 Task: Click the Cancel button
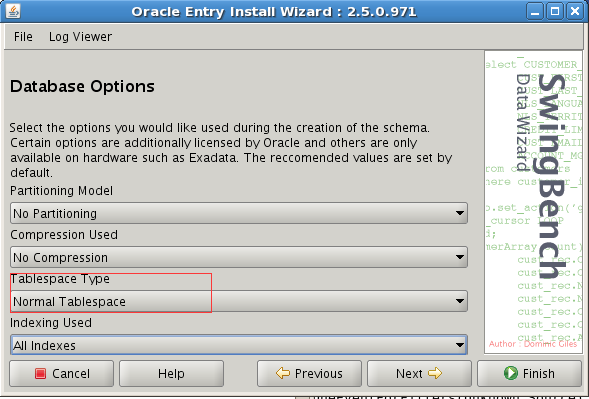click(62, 373)
